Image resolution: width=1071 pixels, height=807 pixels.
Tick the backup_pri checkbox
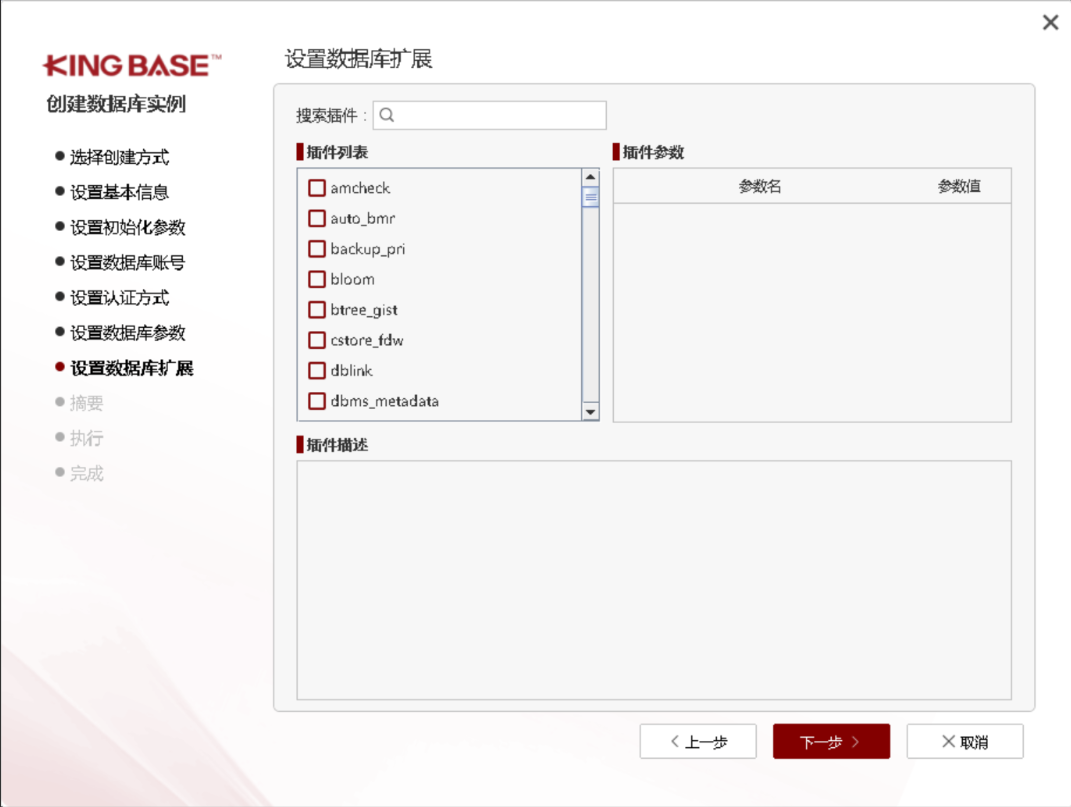click(x=317, y=249)
